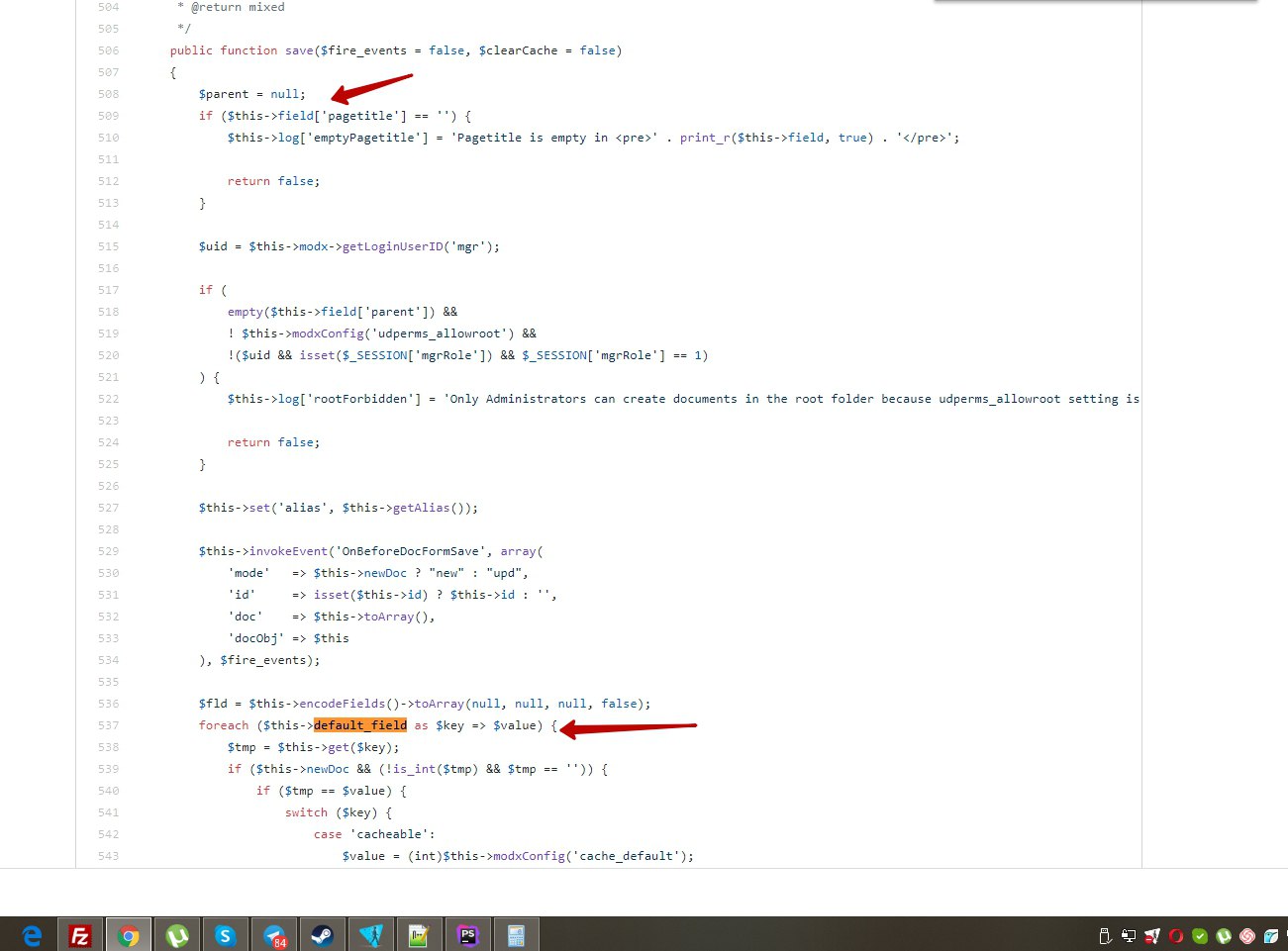The width and height of the screenshot is (1288, 951).
Task: Click "case 'cacheable':" line
Action: (x=374, y=834)
